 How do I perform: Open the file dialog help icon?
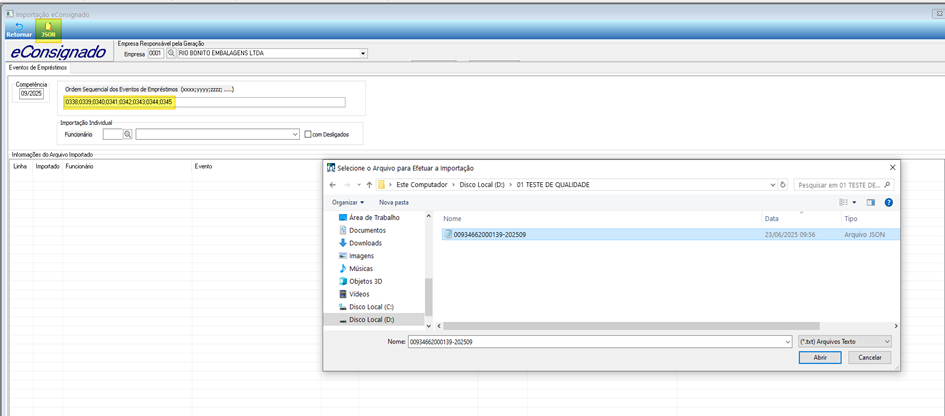tap(888, 203)
